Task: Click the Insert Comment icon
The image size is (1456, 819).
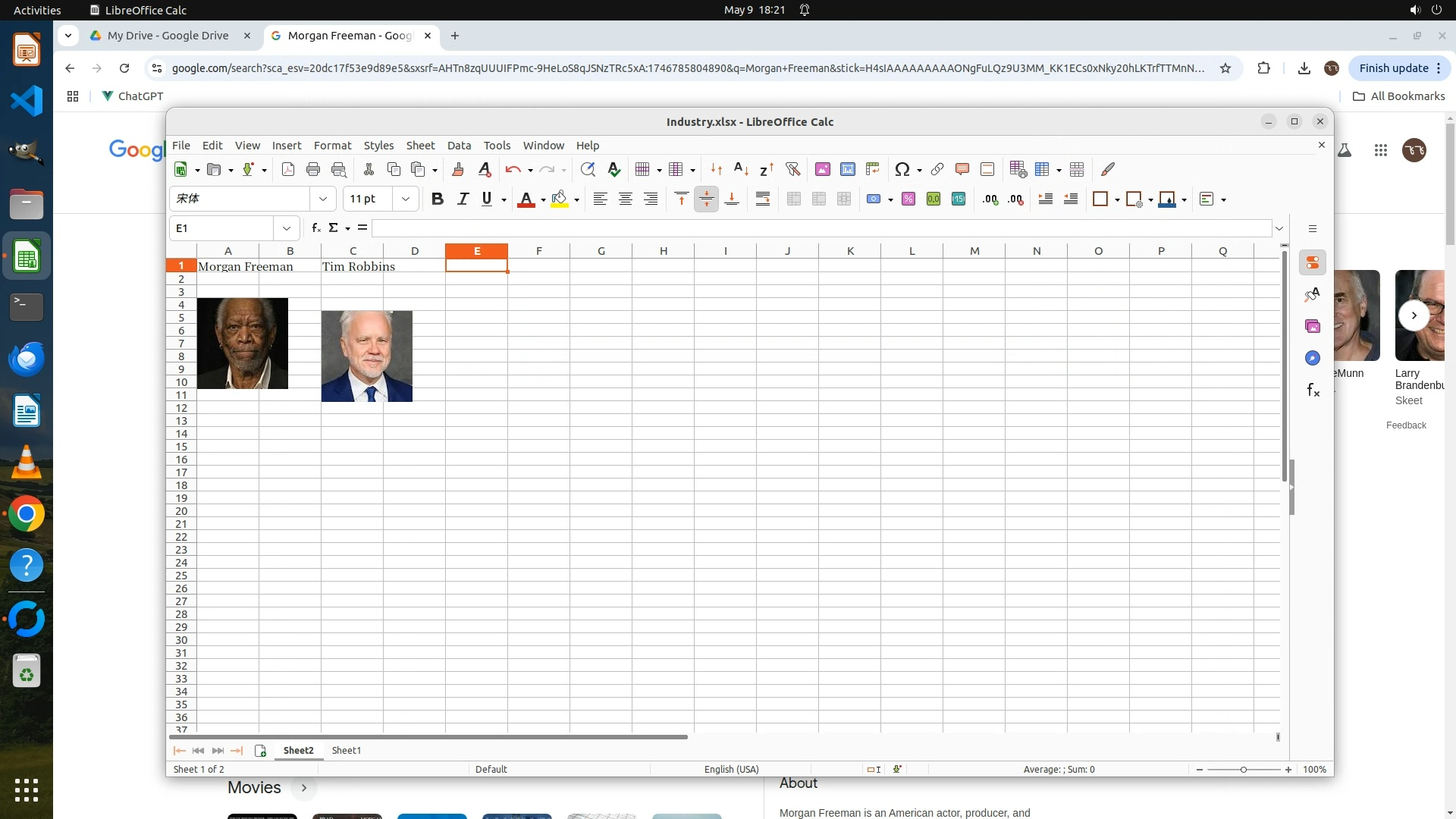Action: (962, 170)
